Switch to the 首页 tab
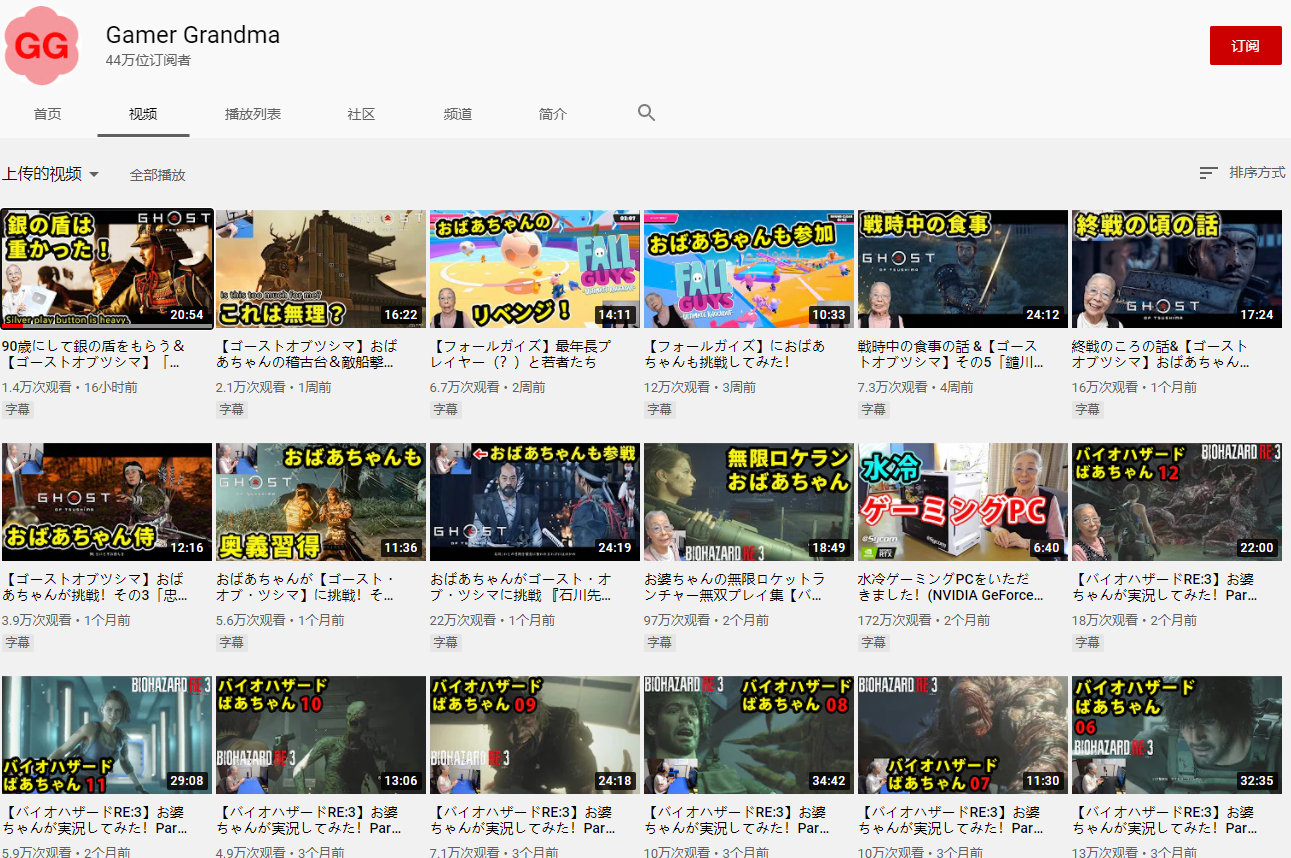 [x=47, y=114]
